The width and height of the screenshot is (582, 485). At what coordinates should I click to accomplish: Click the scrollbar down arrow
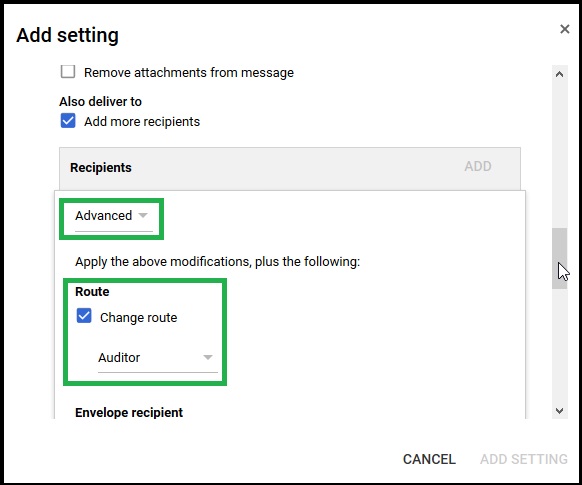click(559, 410)
